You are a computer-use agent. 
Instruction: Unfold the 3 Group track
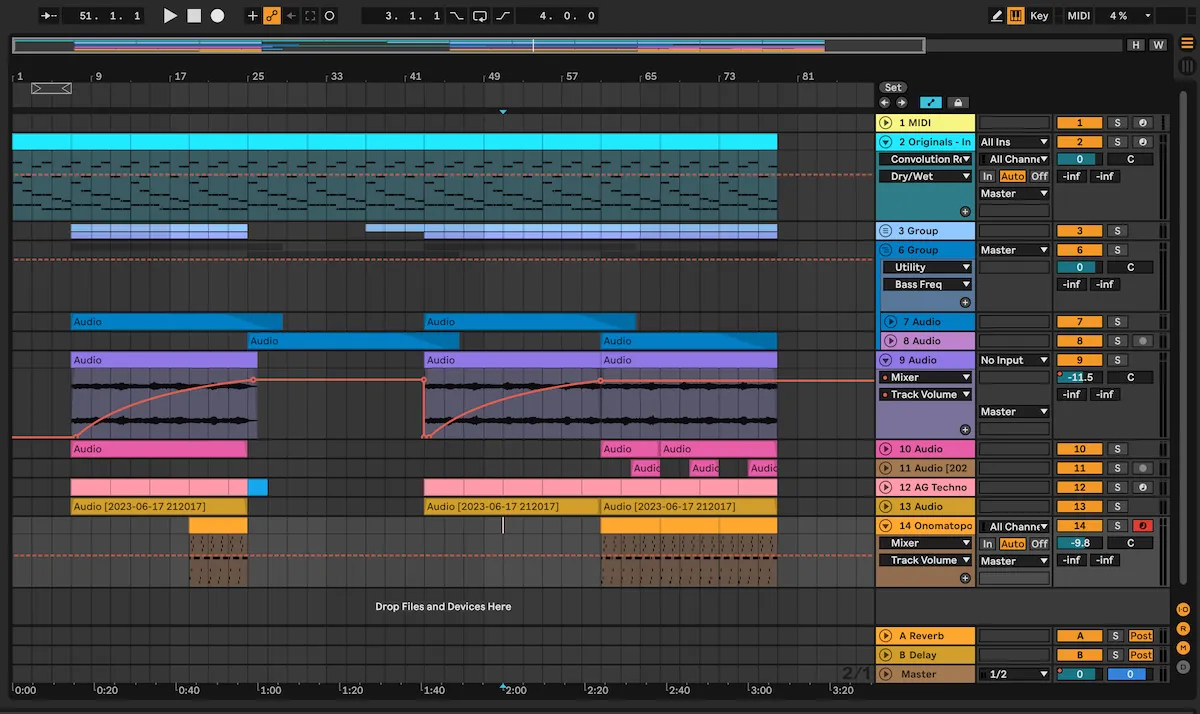[x=886, y=231]
